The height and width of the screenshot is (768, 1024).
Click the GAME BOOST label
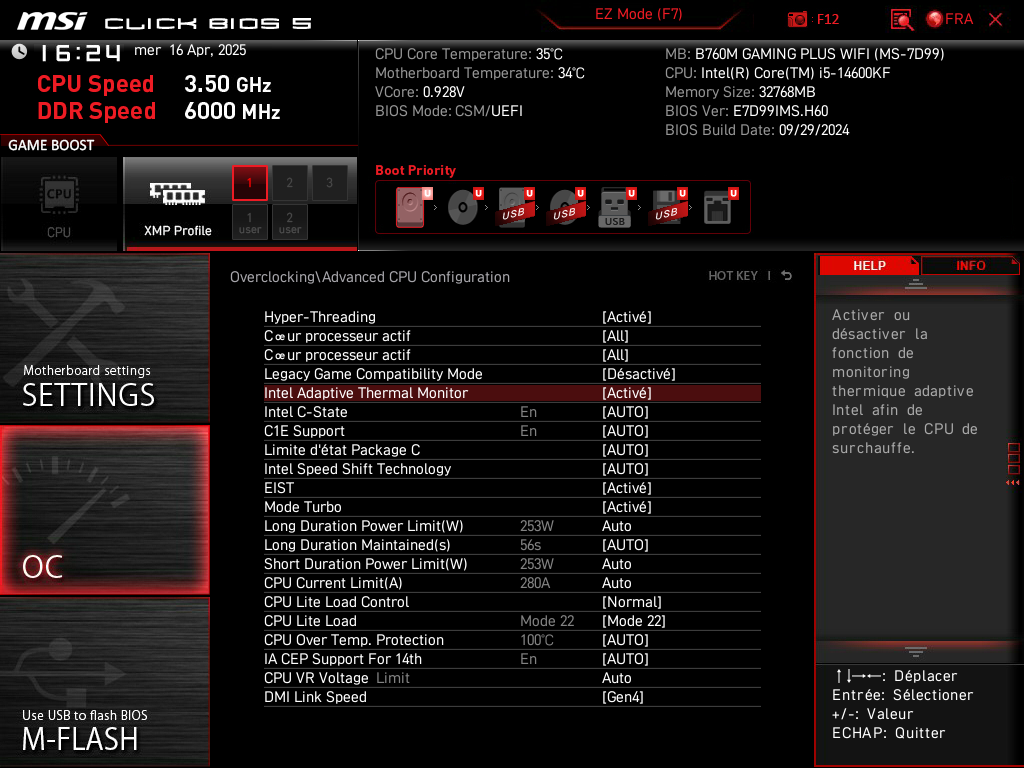click(51, 145)
